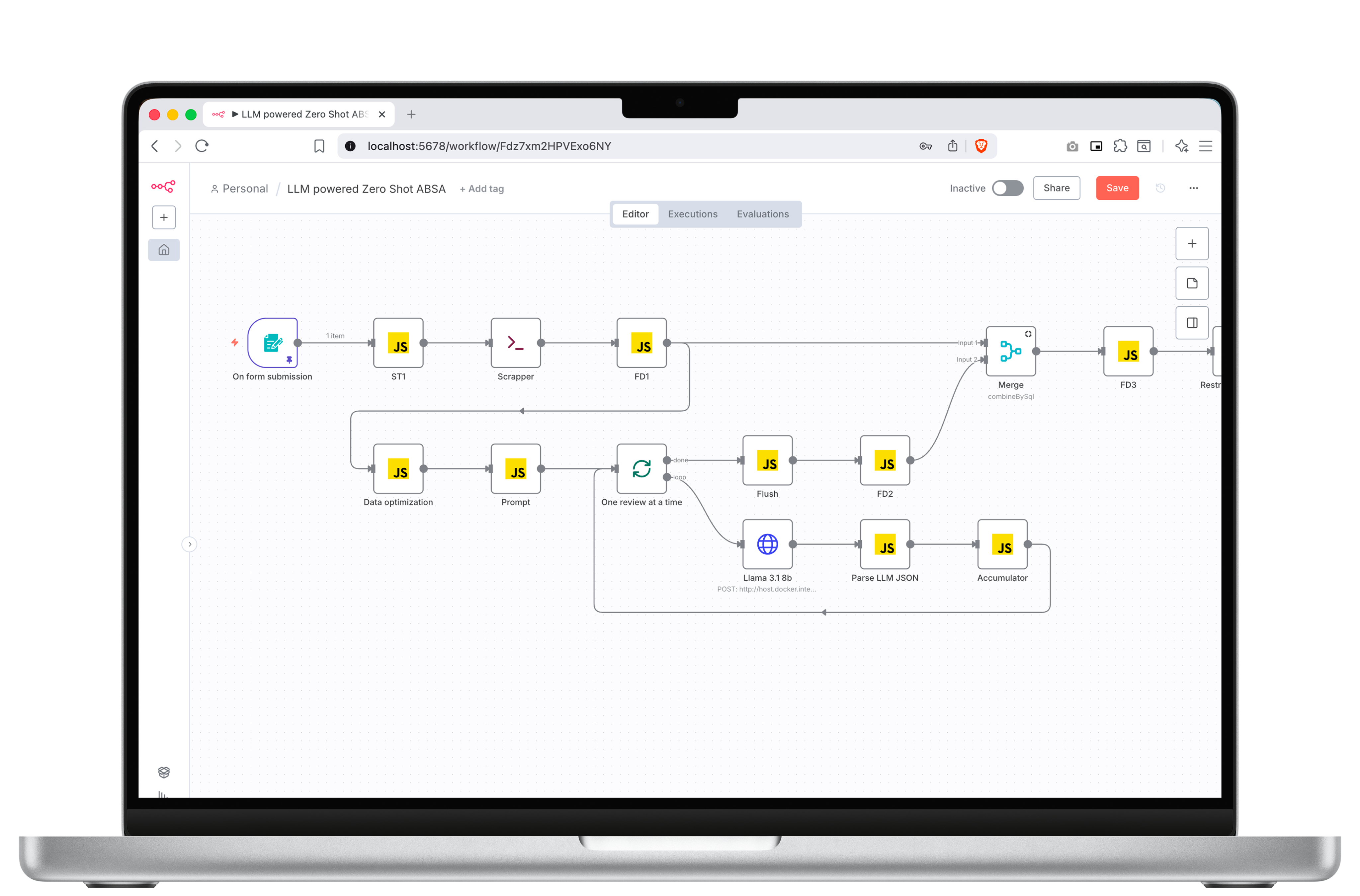The height and width of the screenshot is (896, 1360).
Task: Select the Data optimization code node
Action: (398, 468)
